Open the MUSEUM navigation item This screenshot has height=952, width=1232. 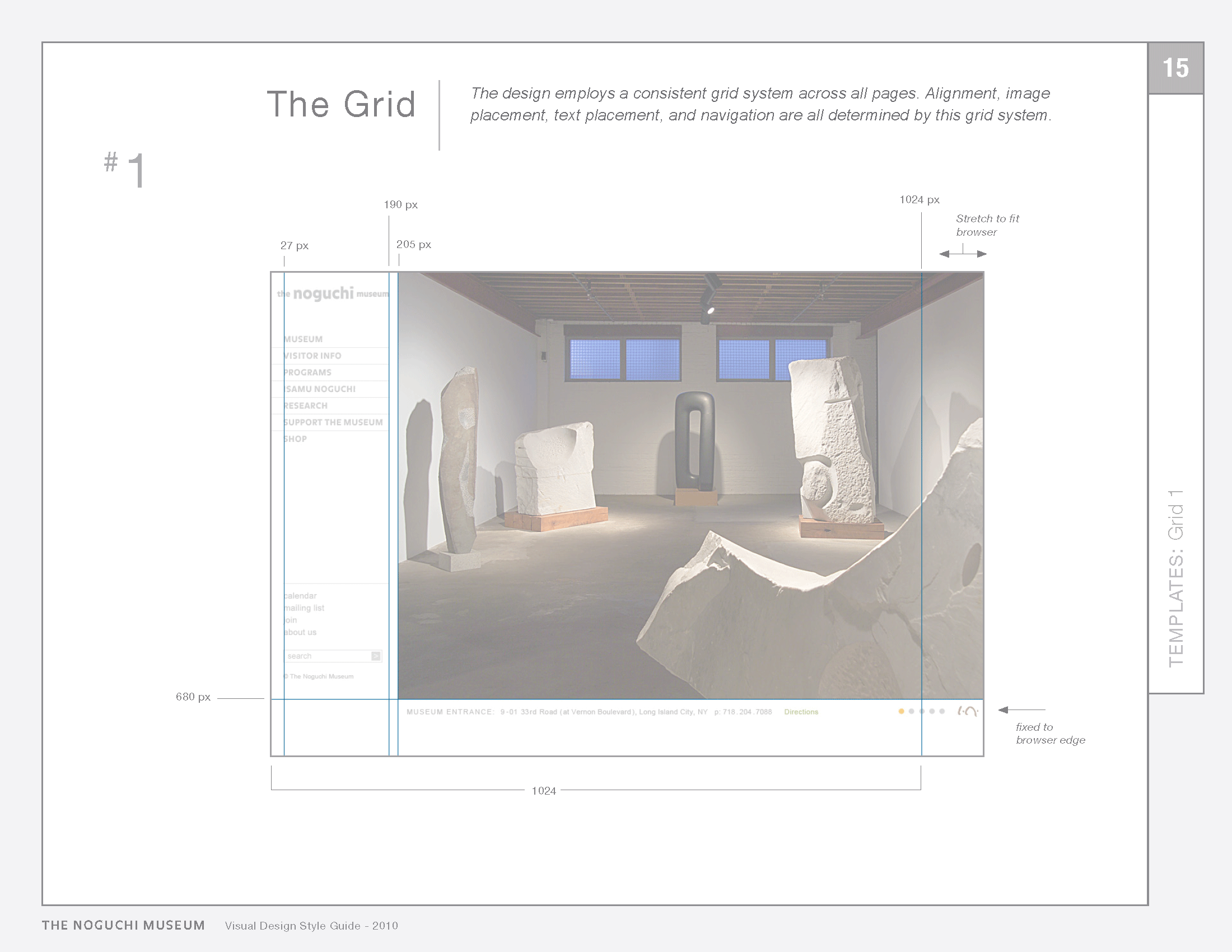point(304,339)
